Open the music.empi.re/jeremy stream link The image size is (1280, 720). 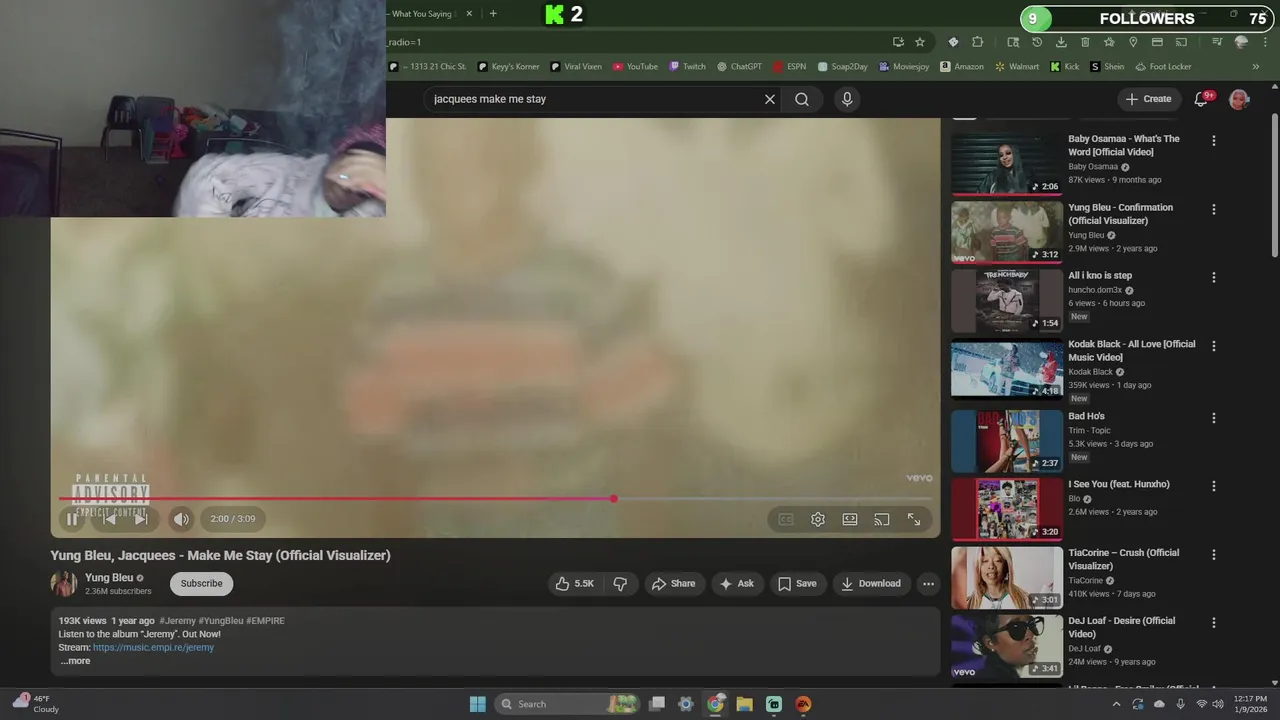[x=153, y=648]
